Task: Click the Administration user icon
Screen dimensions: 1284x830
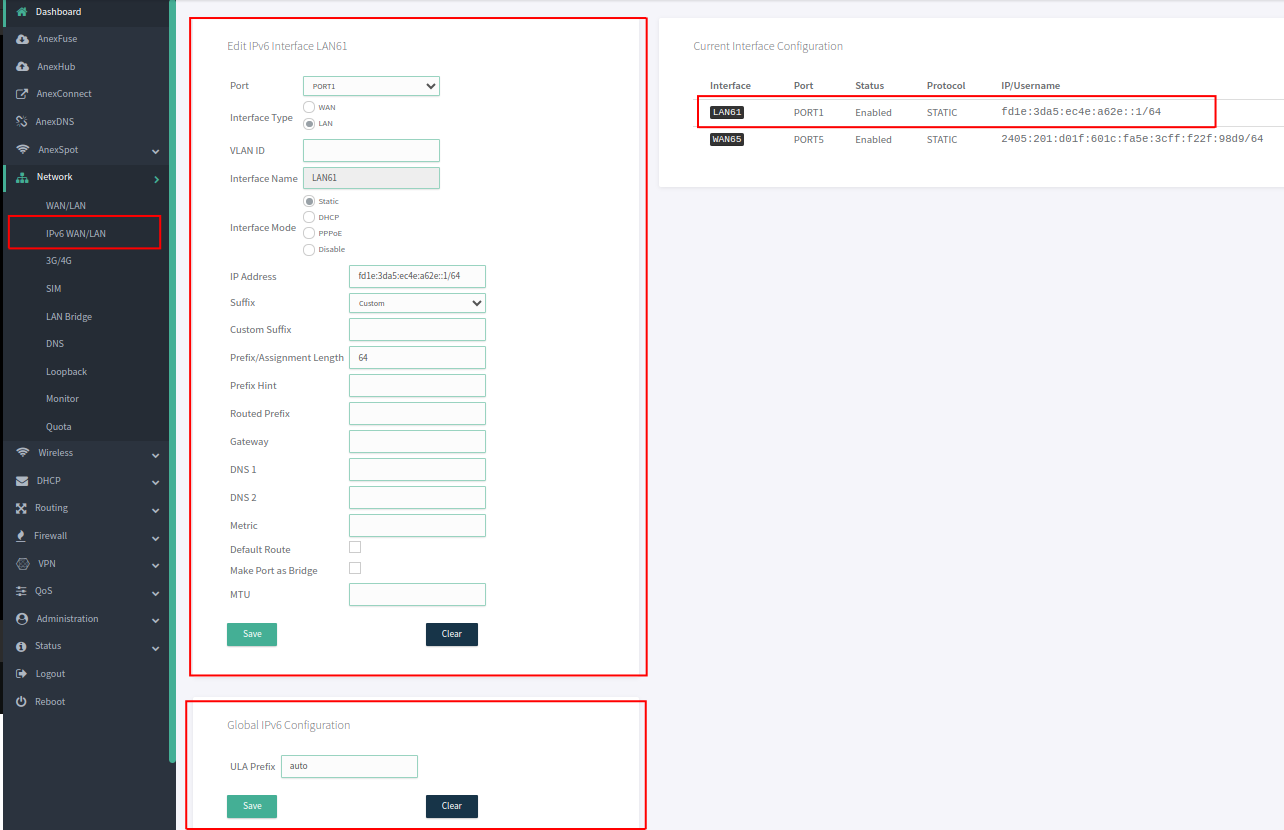Action: [x=22, y=619]
